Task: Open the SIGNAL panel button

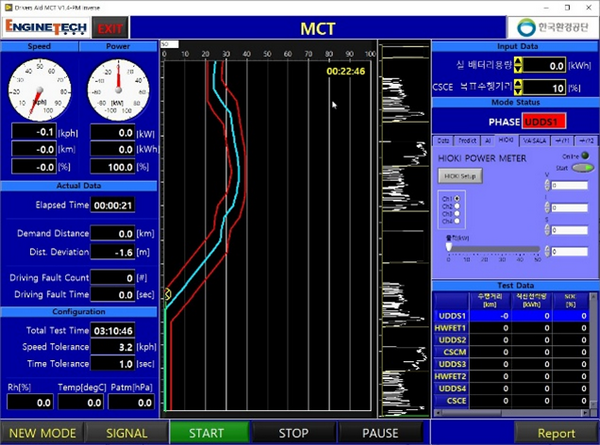Action: coord(127,433)
